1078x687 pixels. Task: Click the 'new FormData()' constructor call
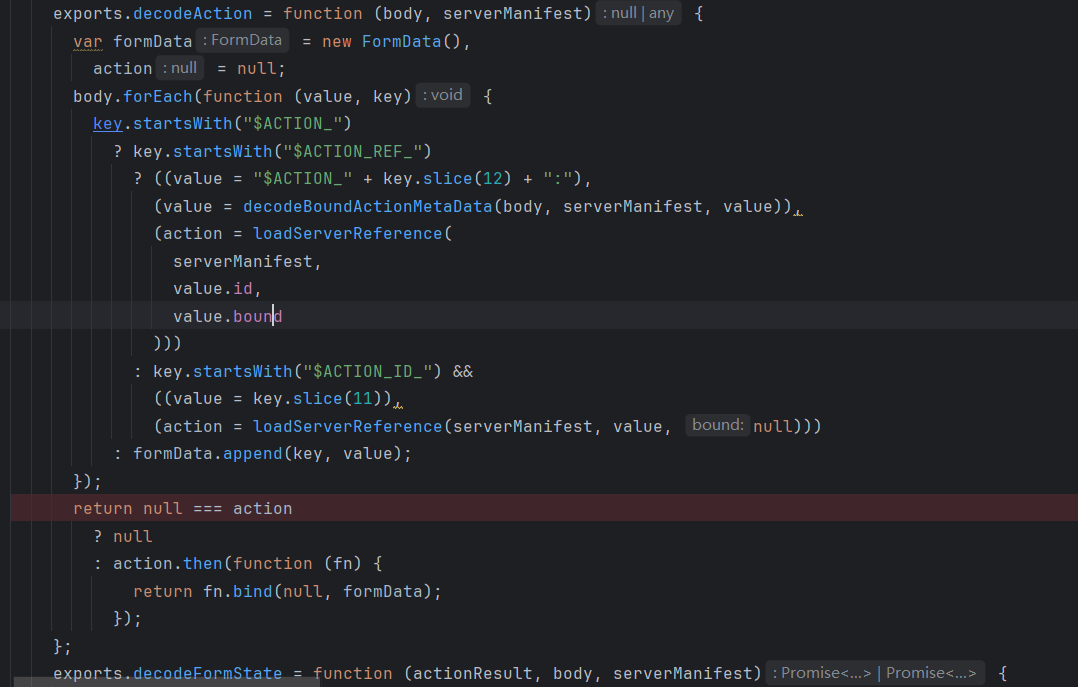point(394,42)
